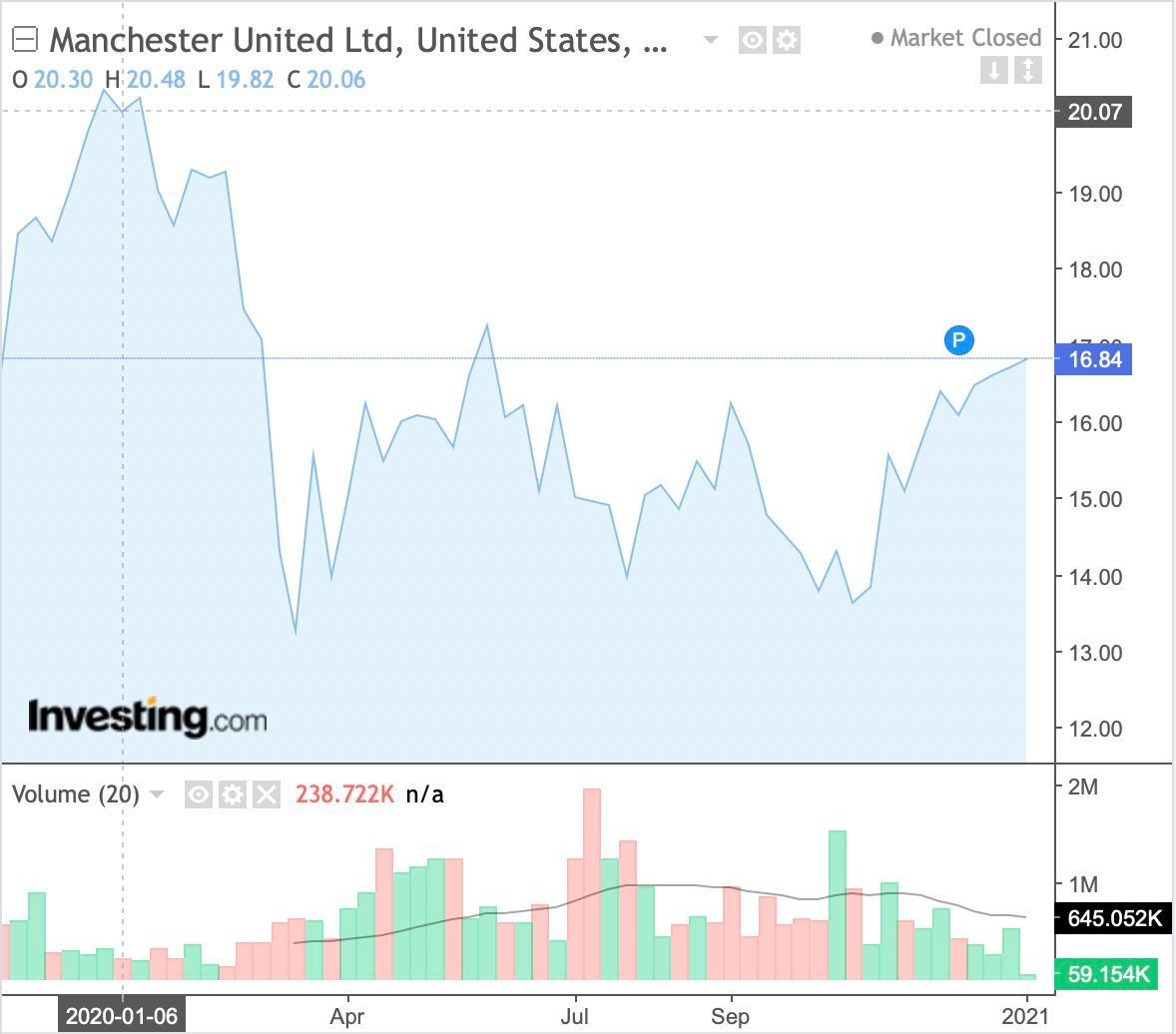Click the down arrow below Market Closed
This screenshot has height=1034, width=1176.
993,70
